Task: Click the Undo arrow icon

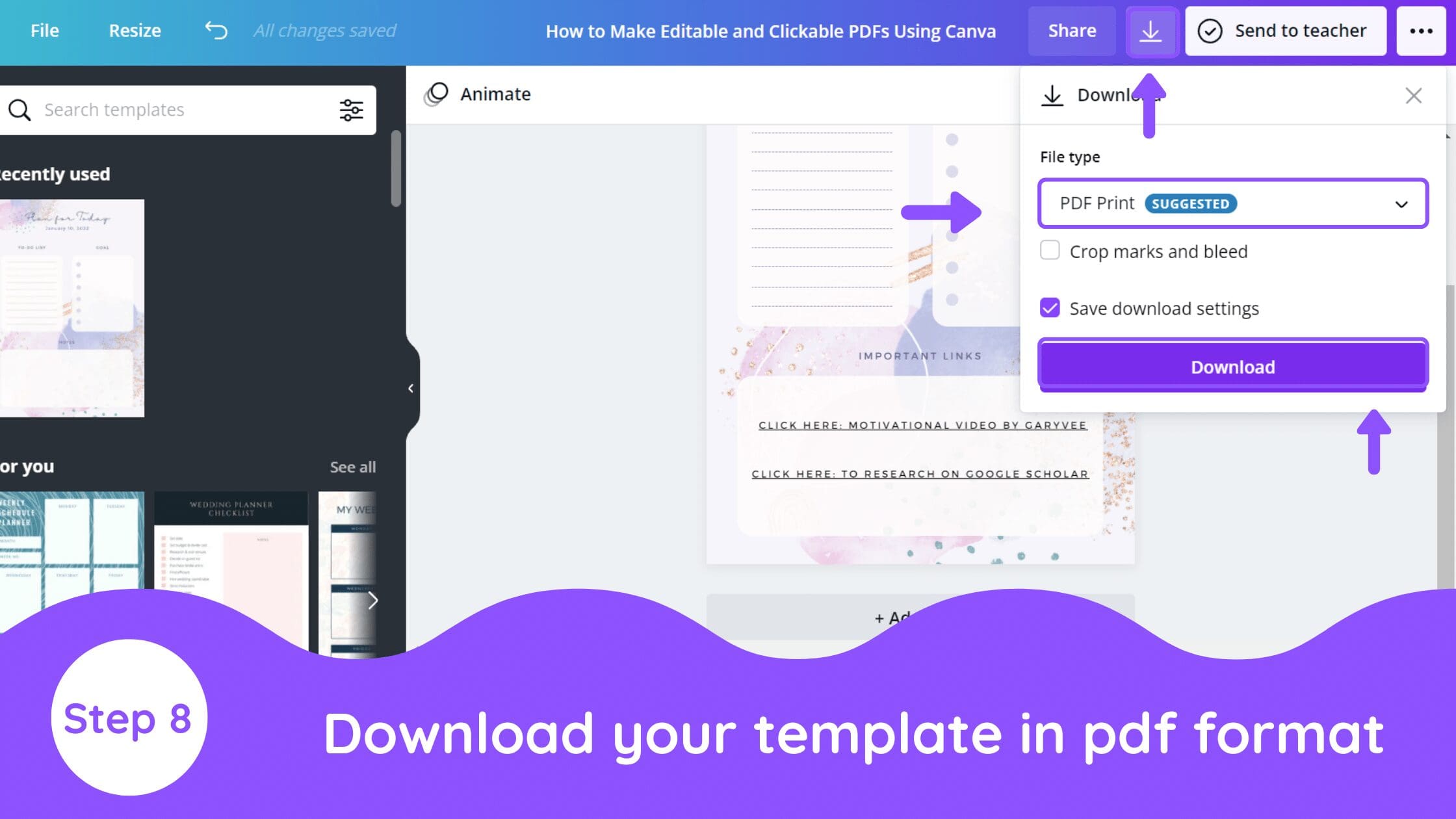Action: (216, 30)
